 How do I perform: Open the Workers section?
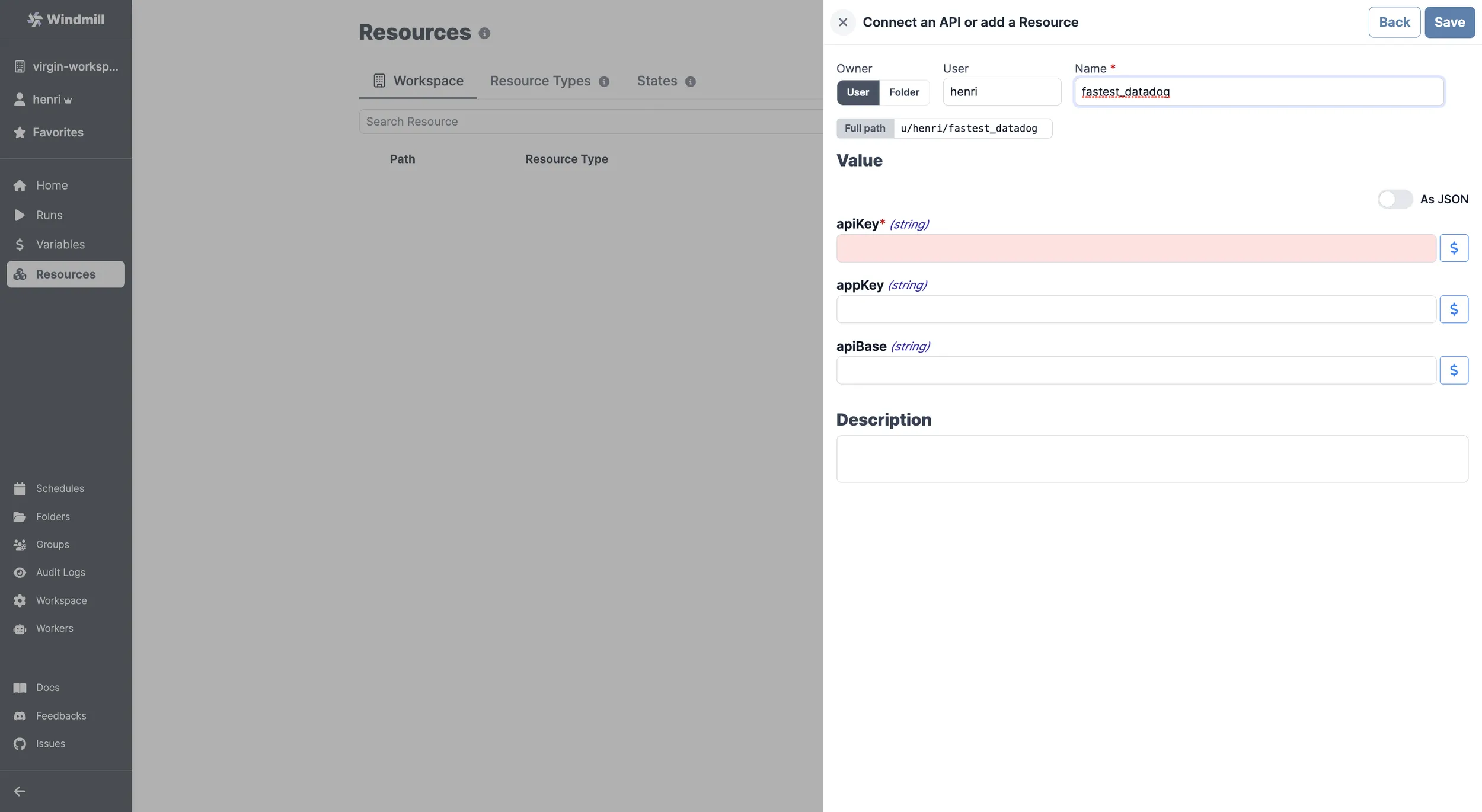coord(55,628)
